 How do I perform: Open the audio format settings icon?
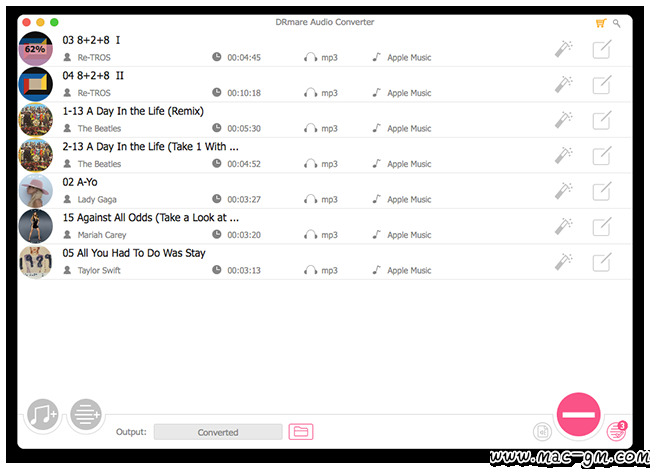coord(542,432)
